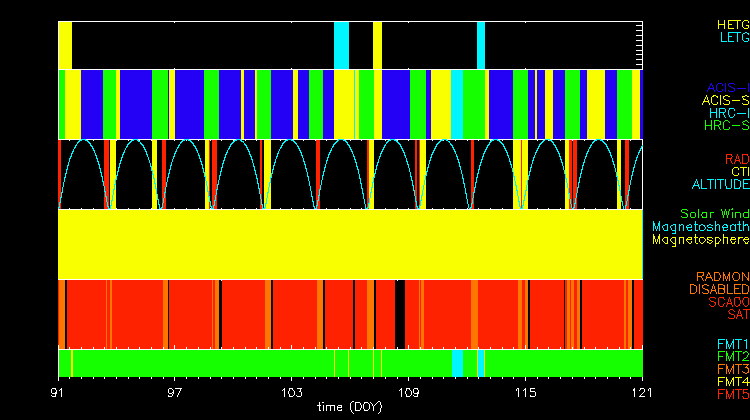Click the wide cyan LETG block in top row

point(341,45)
